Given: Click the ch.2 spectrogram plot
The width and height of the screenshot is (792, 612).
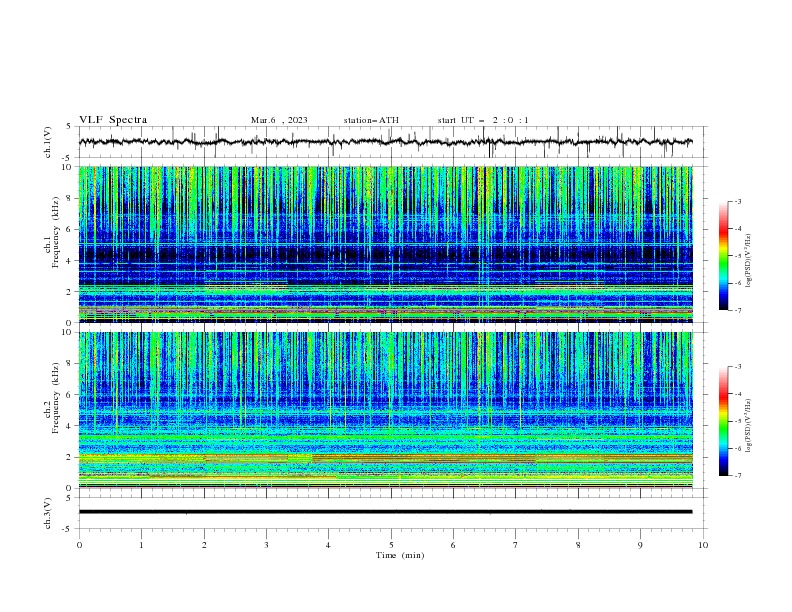Looking at the screenshot, I should tap(386, 410).
